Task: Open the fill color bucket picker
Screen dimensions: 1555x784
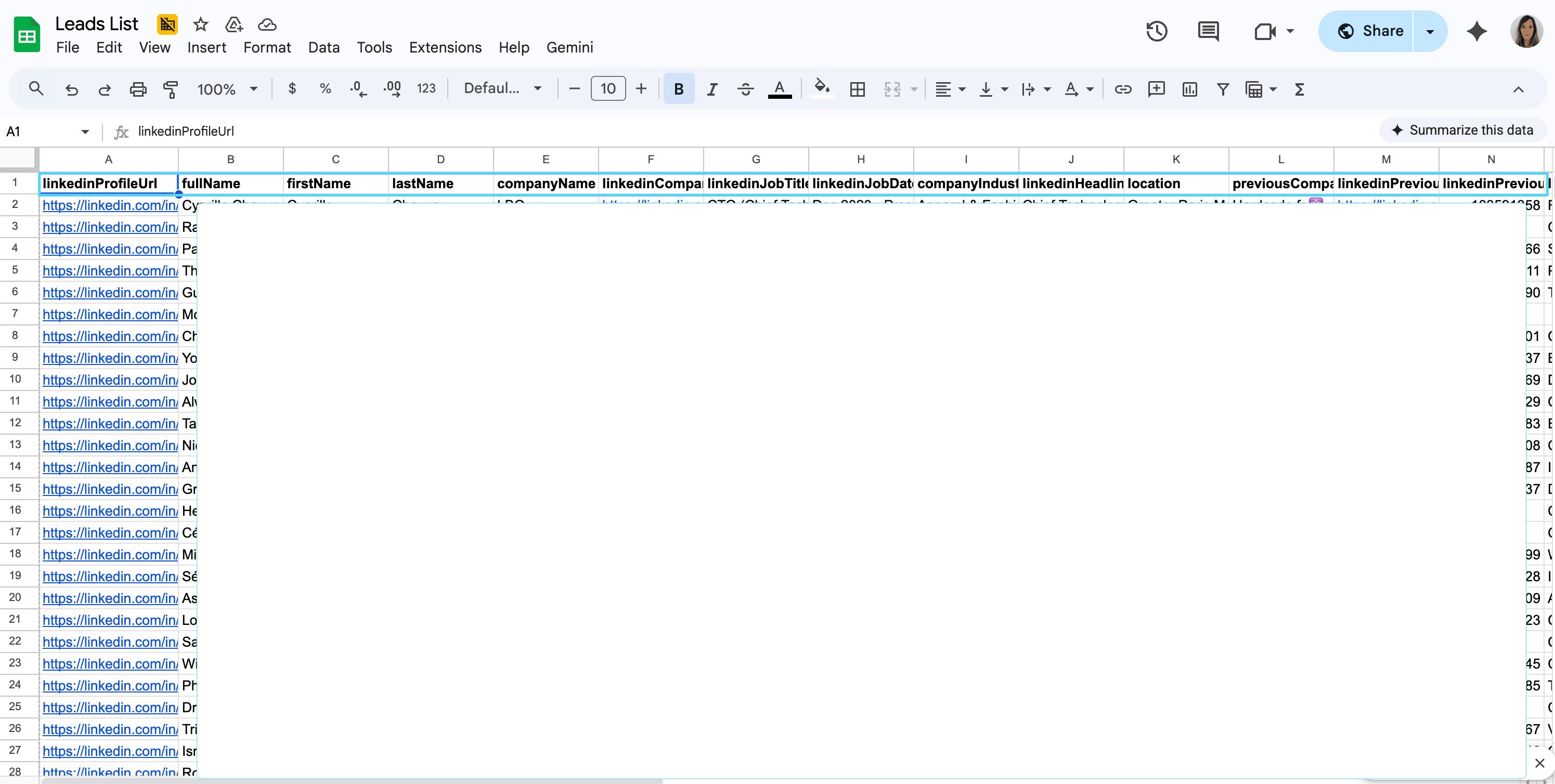Action: coord(822,89)
